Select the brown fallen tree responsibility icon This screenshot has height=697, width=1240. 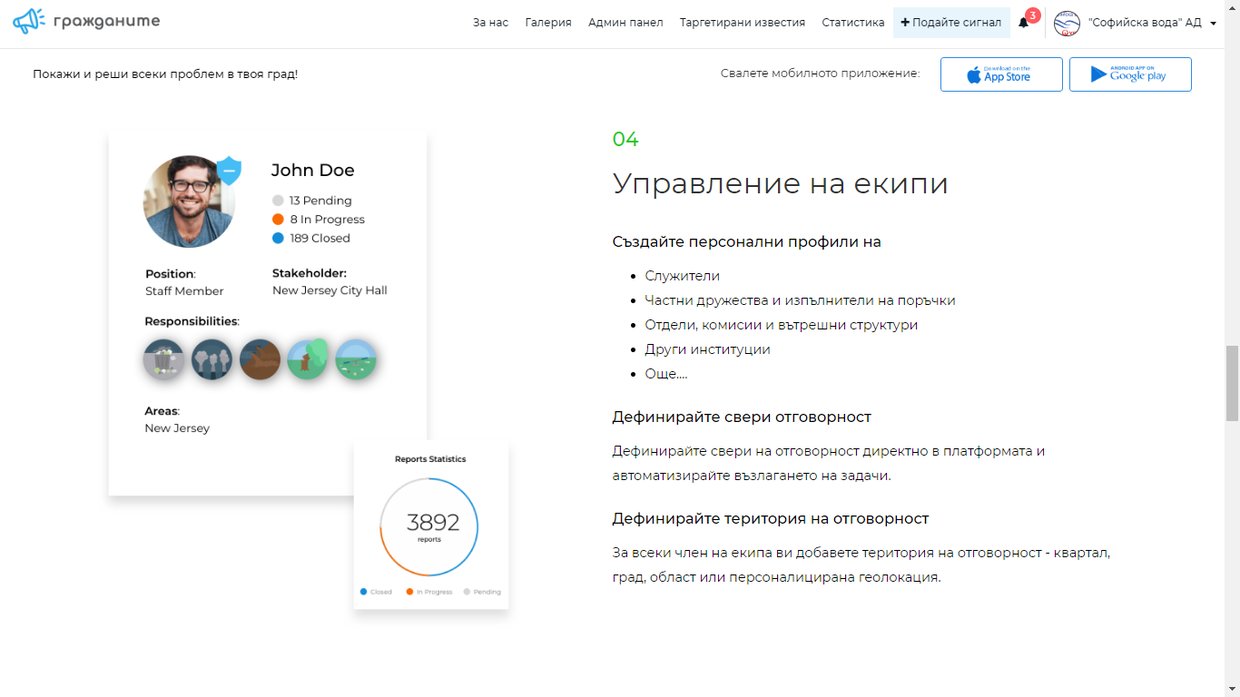pyautogui.click(x=260, y=359)
